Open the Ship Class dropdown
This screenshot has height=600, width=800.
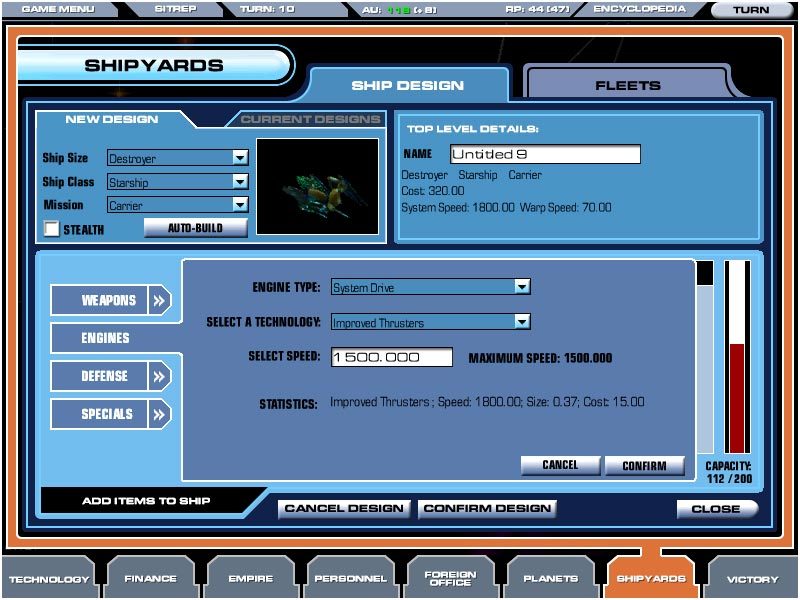[239, 182]
